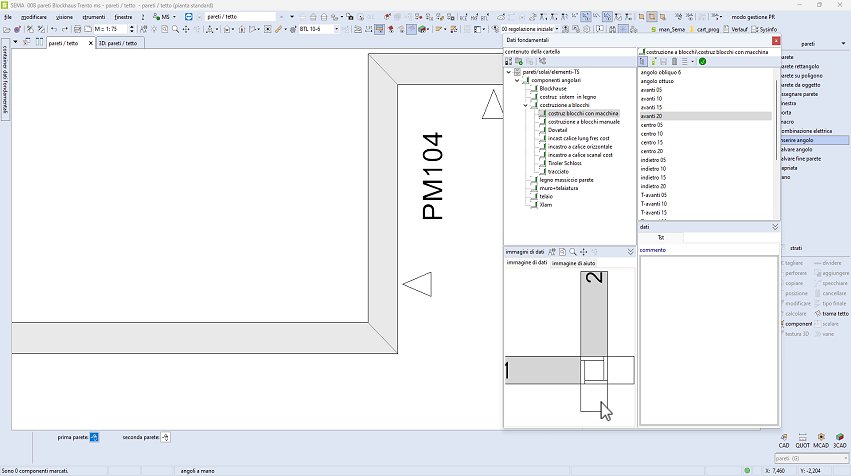Toggle the seconda parete selector
The width and height of the screenshot is (851, 476).
point(165,437)
